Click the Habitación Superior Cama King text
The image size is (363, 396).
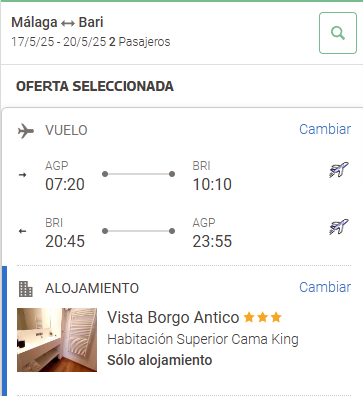pos(203,339)
